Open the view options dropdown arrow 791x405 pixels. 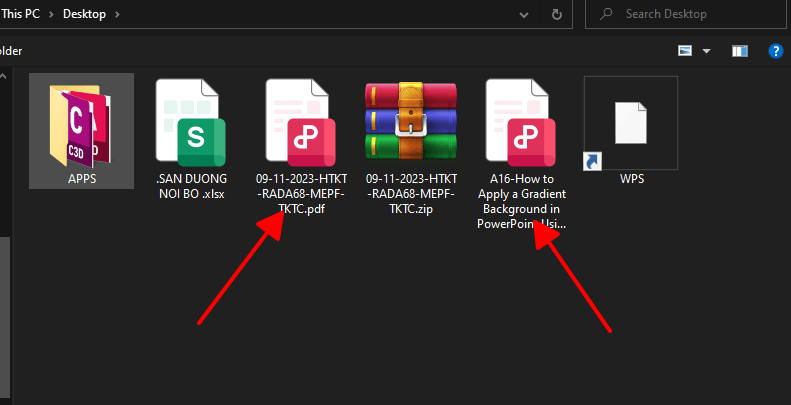tap(706, 51)
